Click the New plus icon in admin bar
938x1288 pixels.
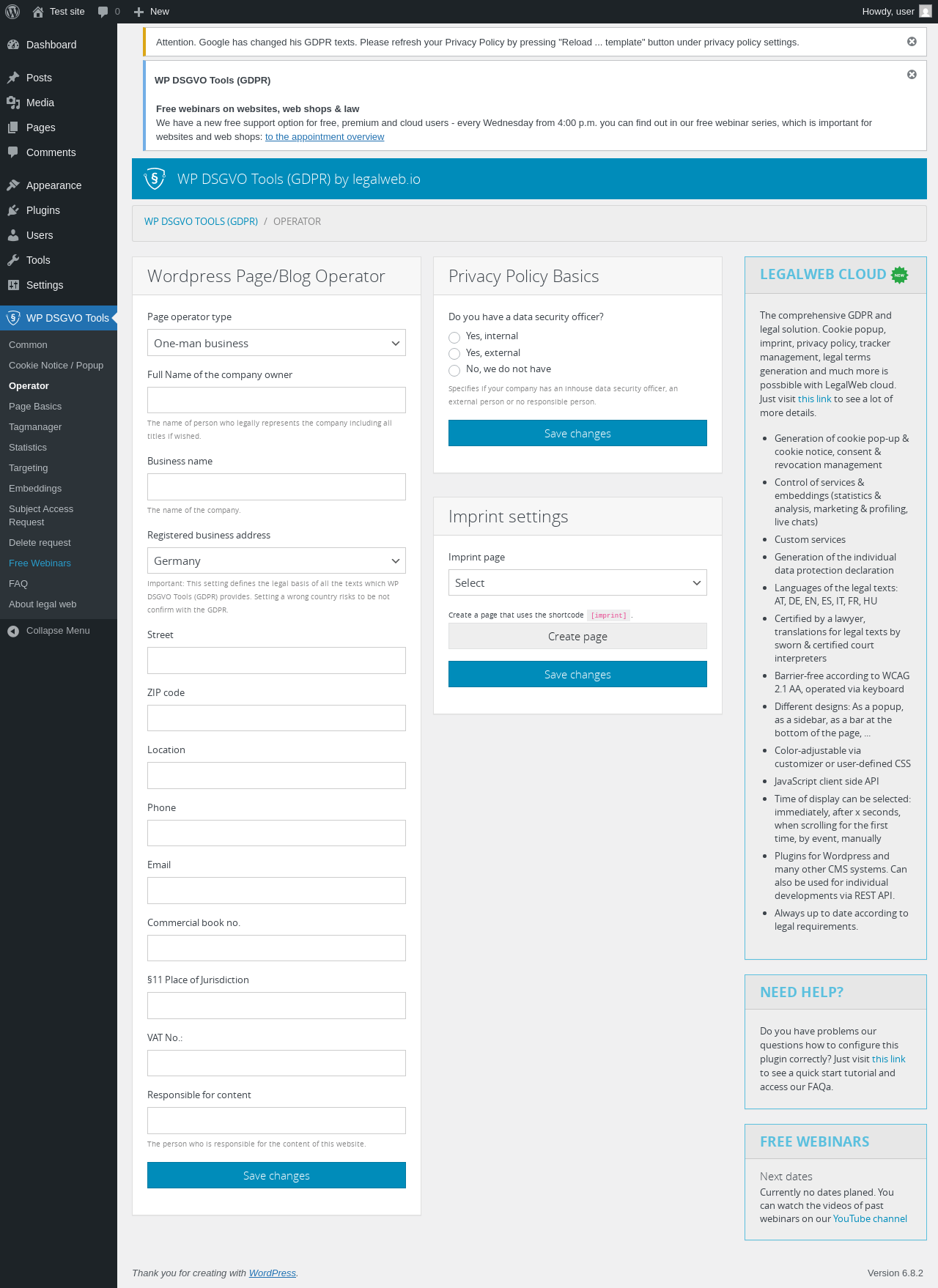pos(139,12)
